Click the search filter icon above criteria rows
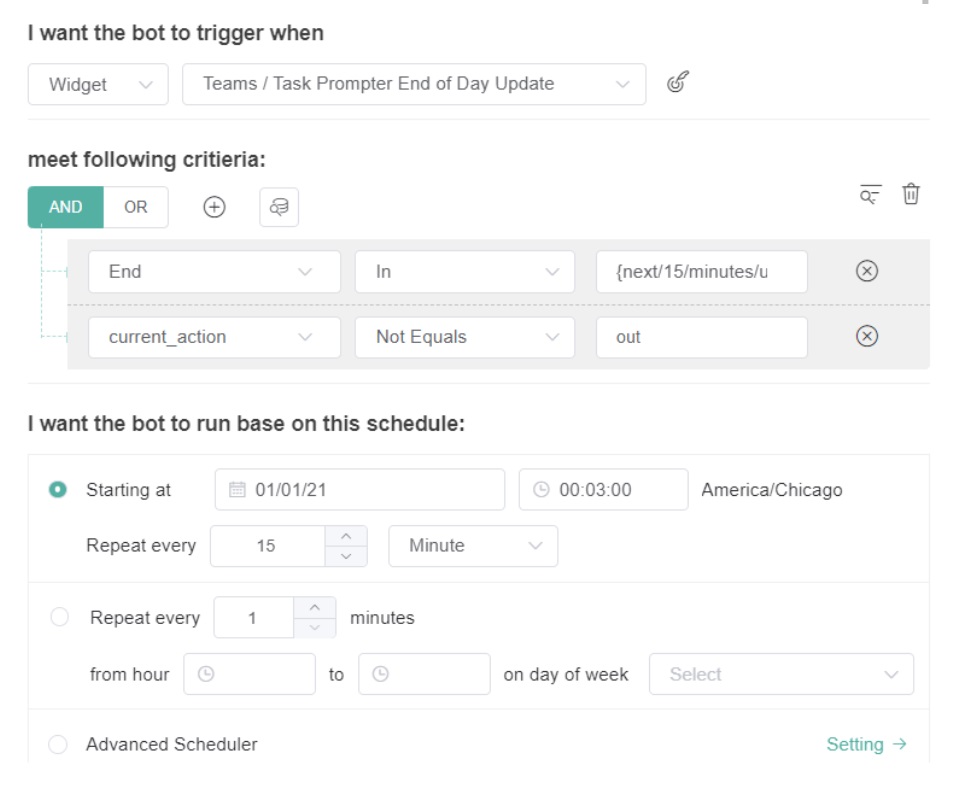The height and width of the screenshot is (788, 955). [868, 195]
